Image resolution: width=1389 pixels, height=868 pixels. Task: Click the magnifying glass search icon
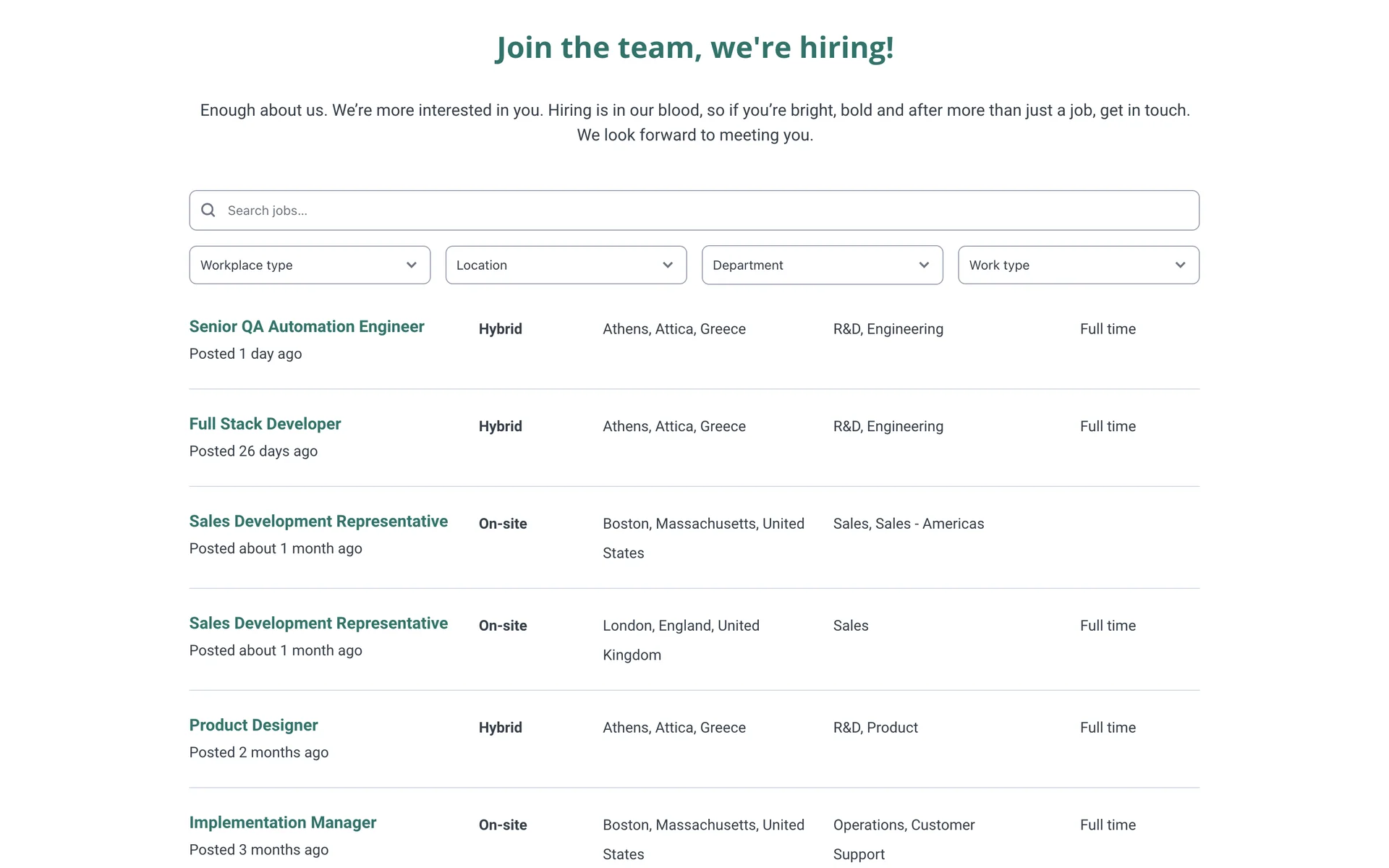click(x=208, y=210)
